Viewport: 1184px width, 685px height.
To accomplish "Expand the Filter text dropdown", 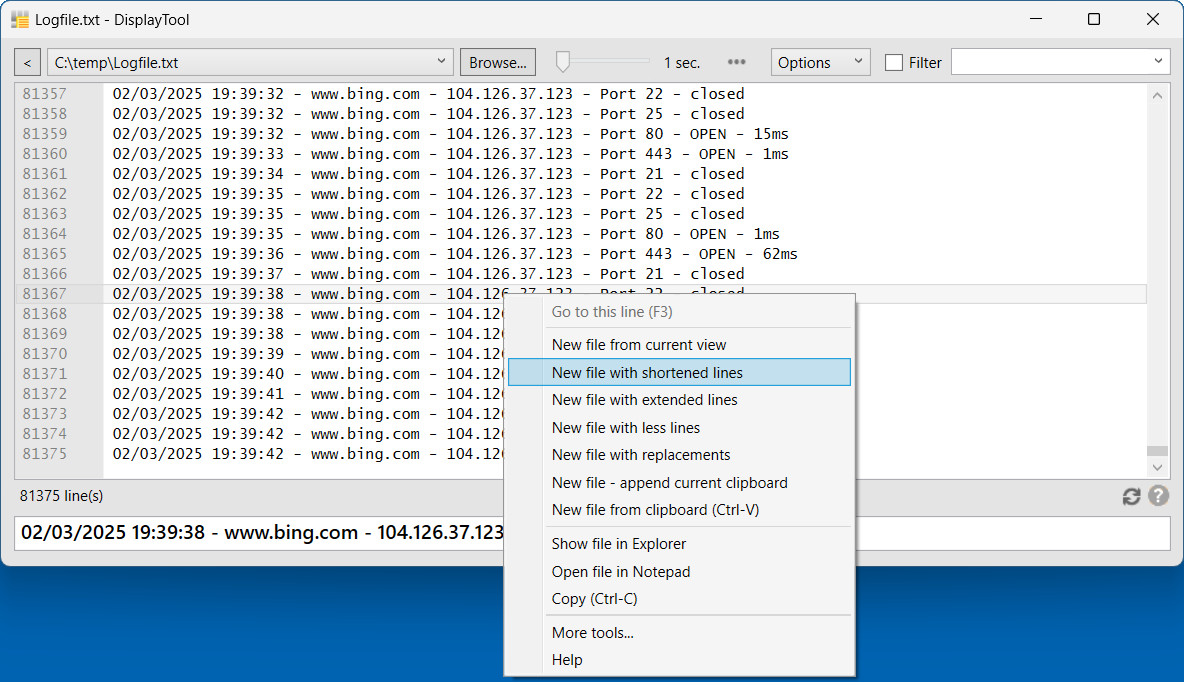I will tap(1158, 62).
